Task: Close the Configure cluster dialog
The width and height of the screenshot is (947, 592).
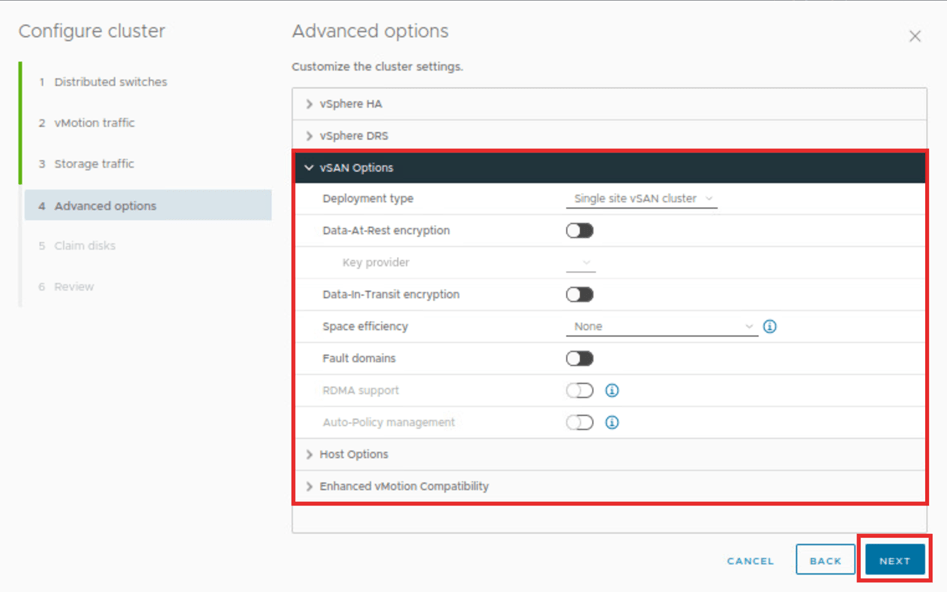Action: (914, 36)
